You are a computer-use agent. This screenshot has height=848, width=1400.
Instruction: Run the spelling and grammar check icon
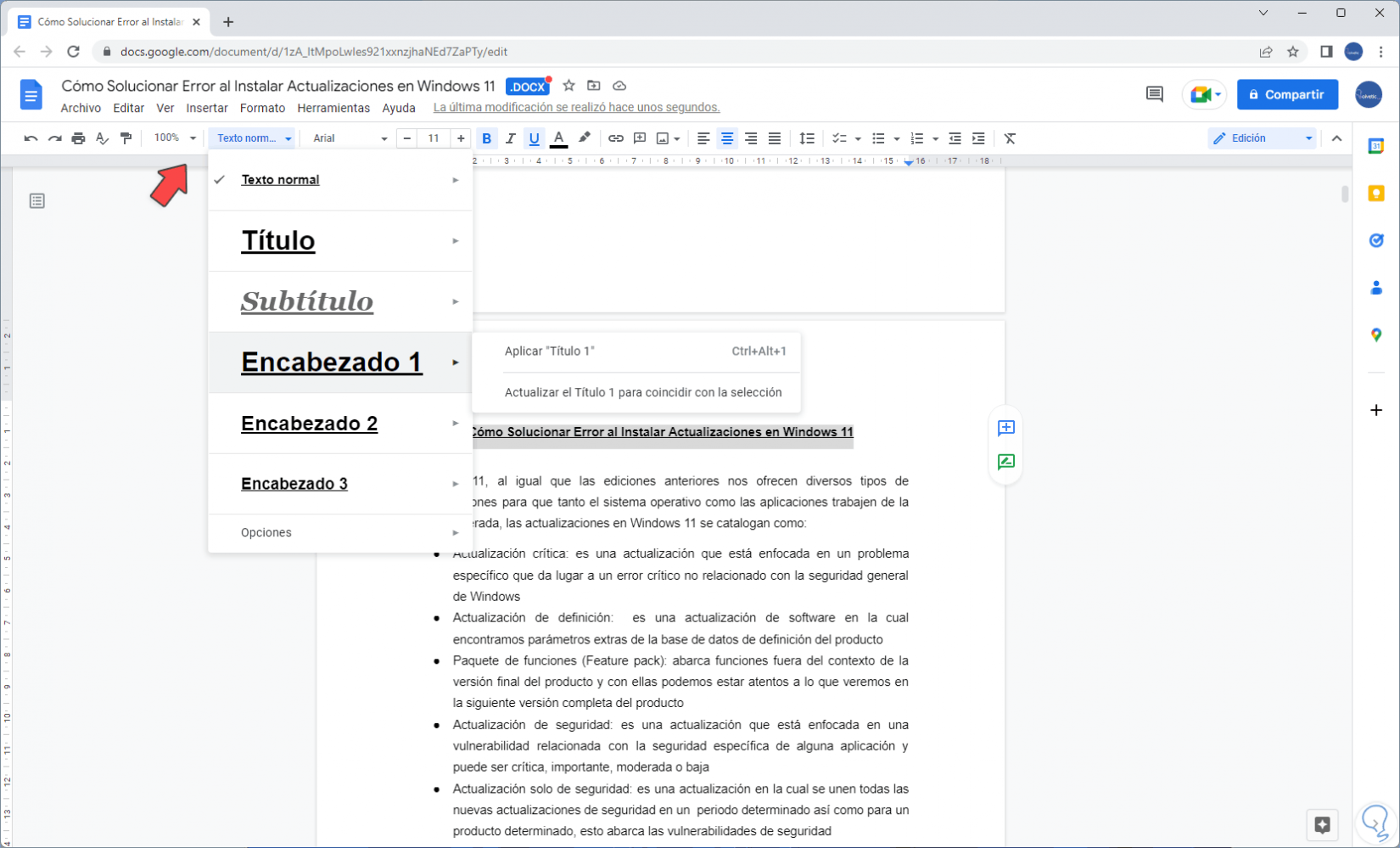click(x=102, y=138)
